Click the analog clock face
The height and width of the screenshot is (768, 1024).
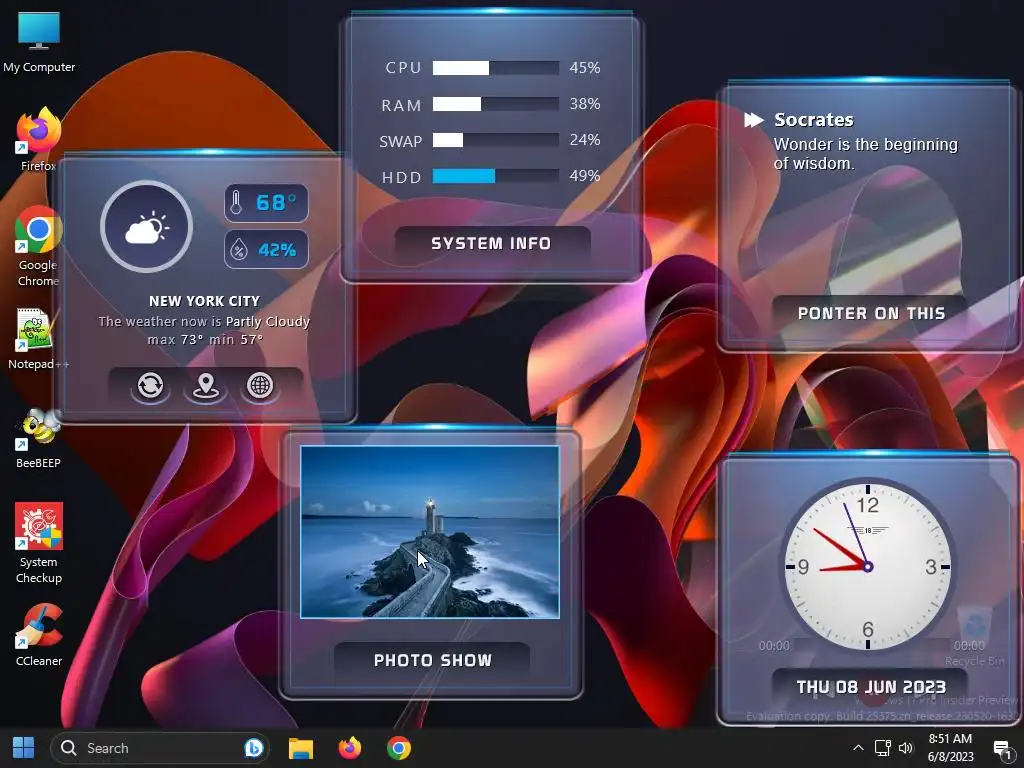(x=867, y=567)
